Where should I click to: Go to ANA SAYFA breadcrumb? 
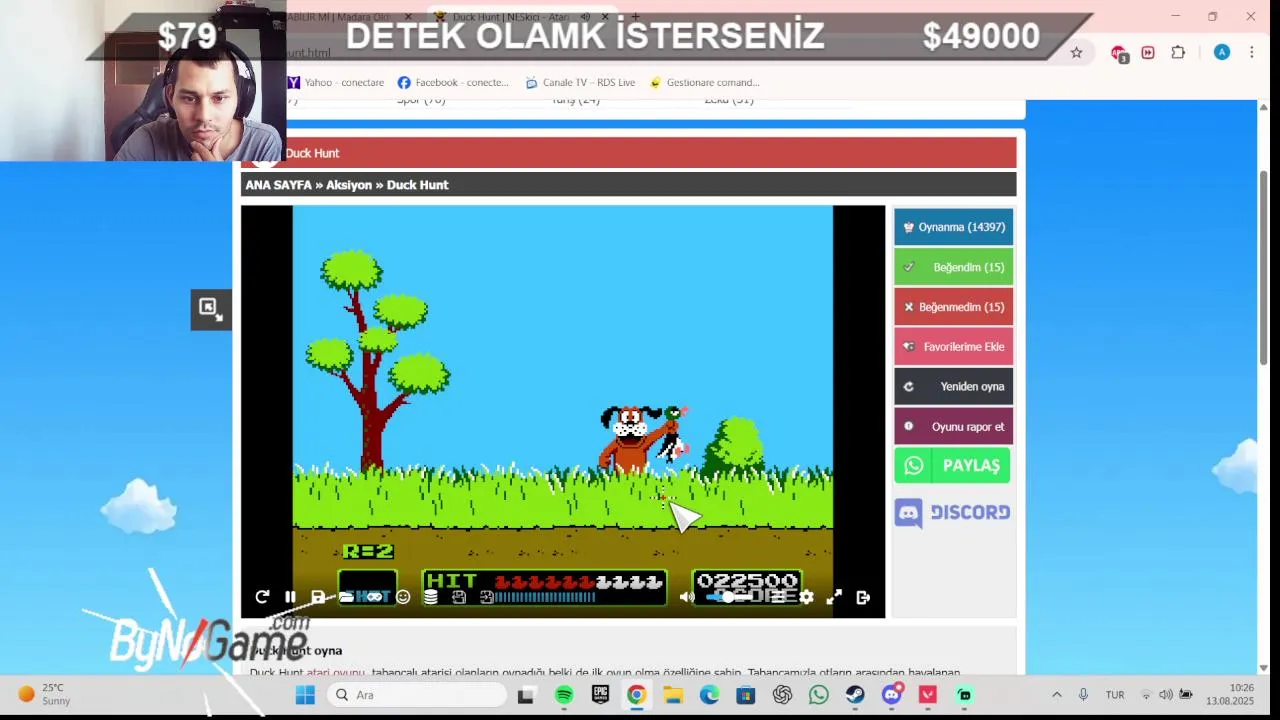[x=278, y=185]
